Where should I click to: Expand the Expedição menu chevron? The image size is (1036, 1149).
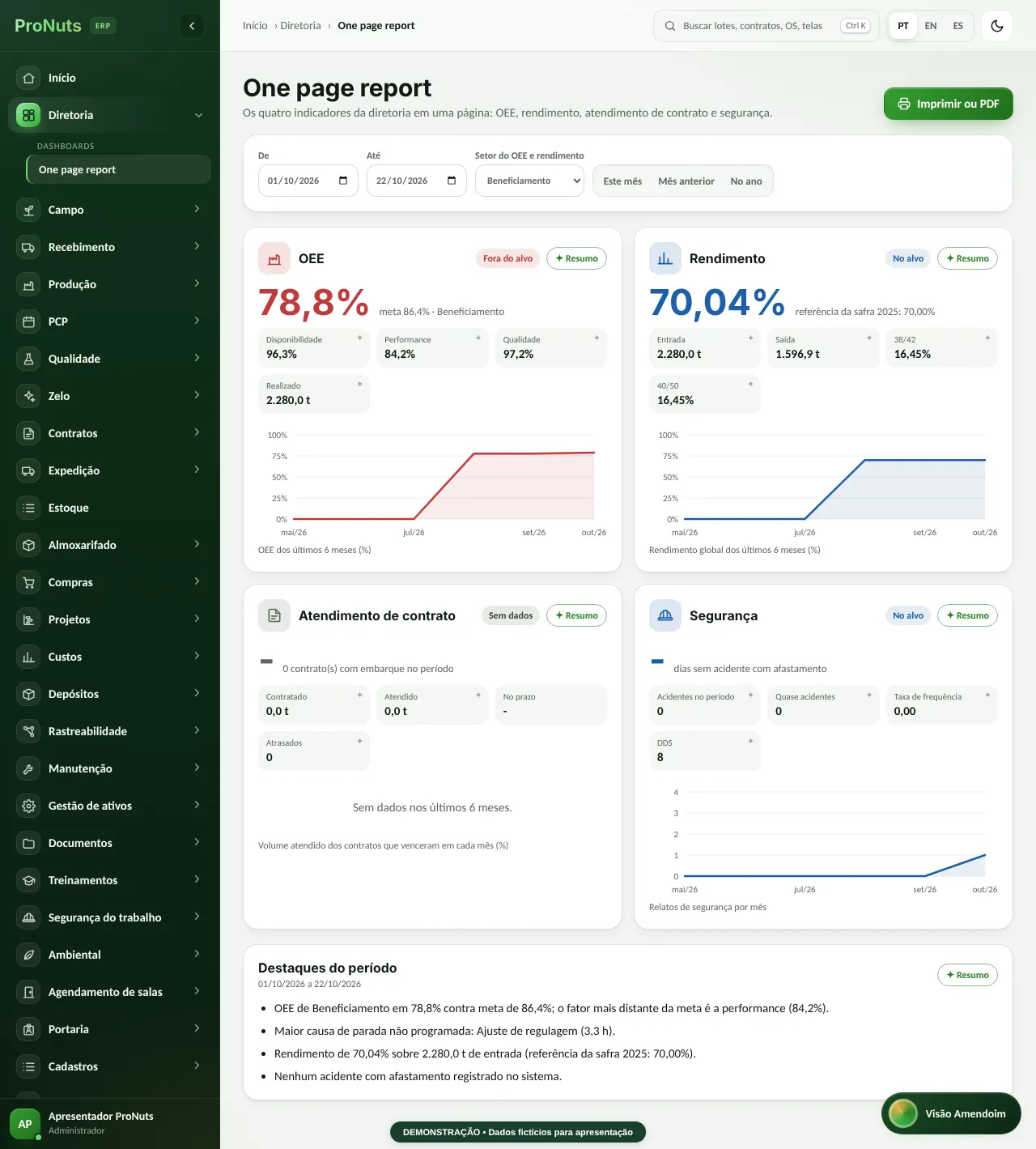[x=197, y=470]
